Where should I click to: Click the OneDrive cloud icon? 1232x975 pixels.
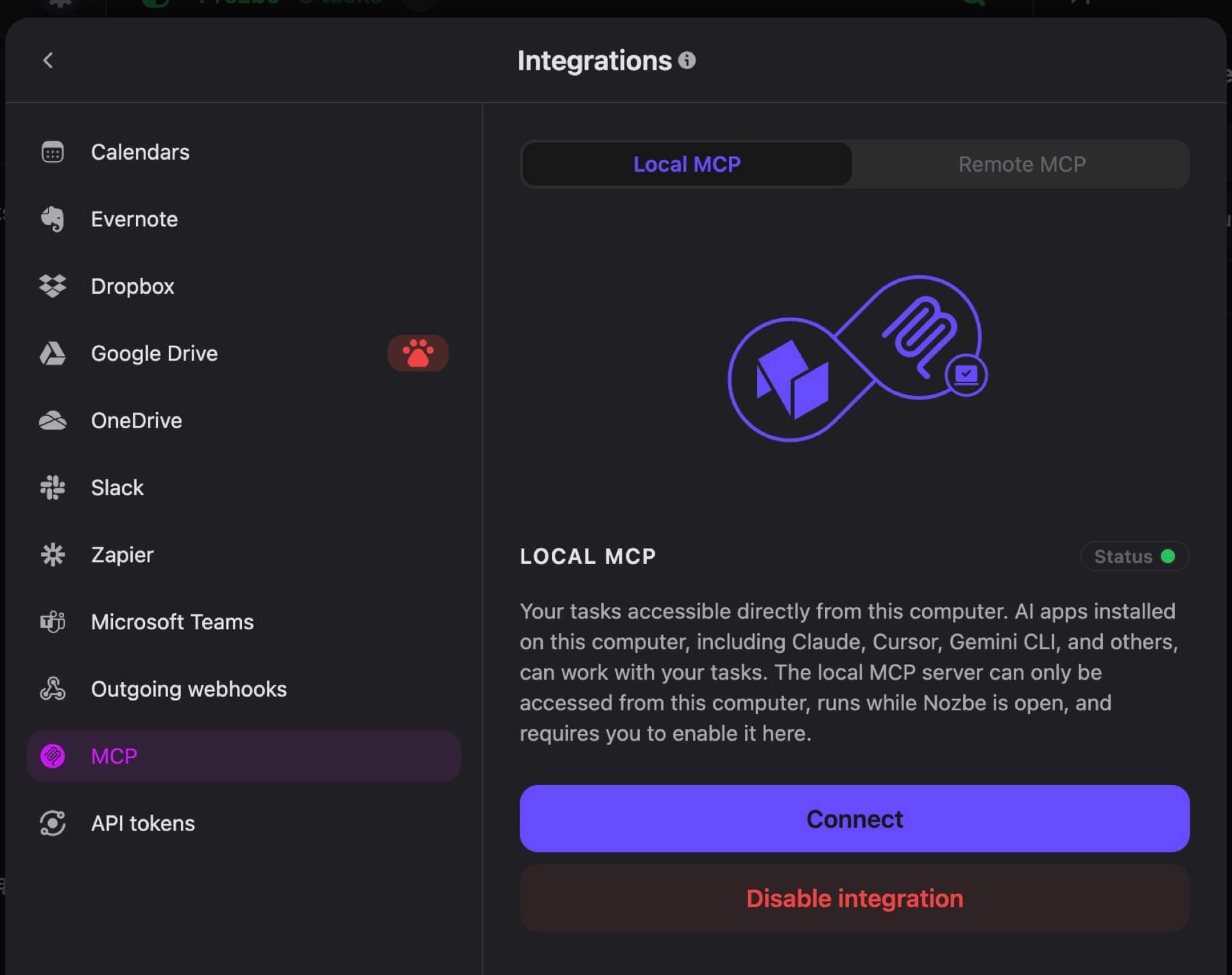click(x=53, y=421)
